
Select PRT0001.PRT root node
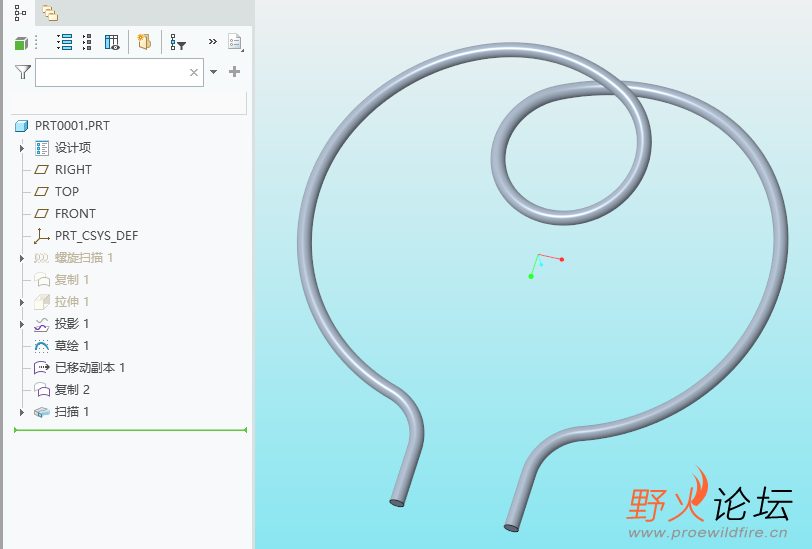pyautogui.click(x=72, y=126)
